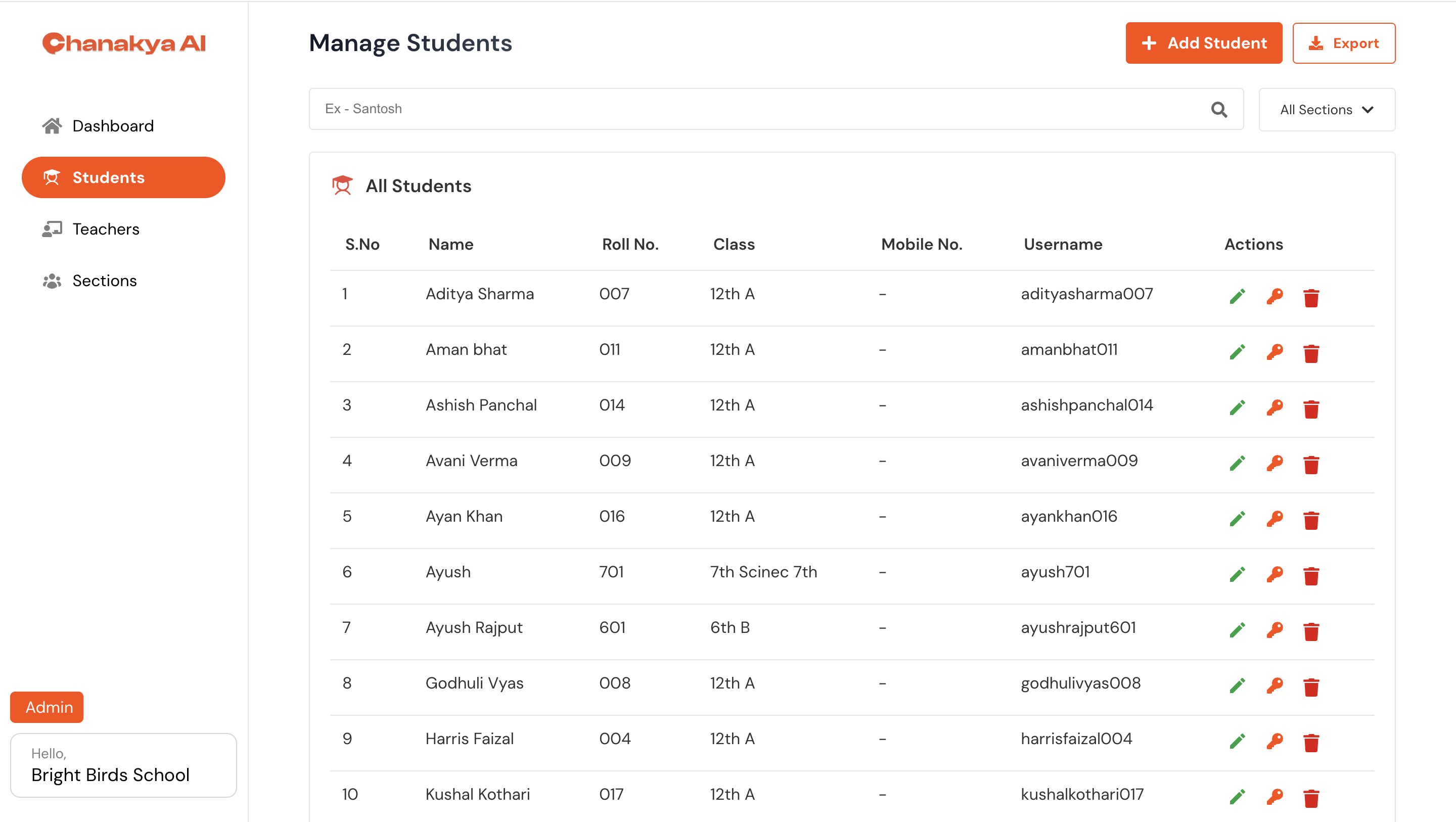This screenshot has width=1456, height=822.
Task: Click the Mobile No. column header
Action: tap(921, 244)
